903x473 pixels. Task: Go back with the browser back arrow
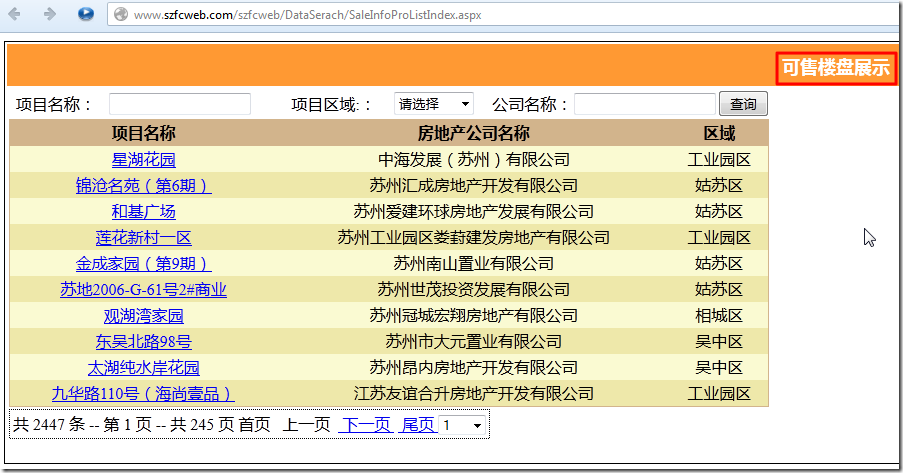coord(14,14)
